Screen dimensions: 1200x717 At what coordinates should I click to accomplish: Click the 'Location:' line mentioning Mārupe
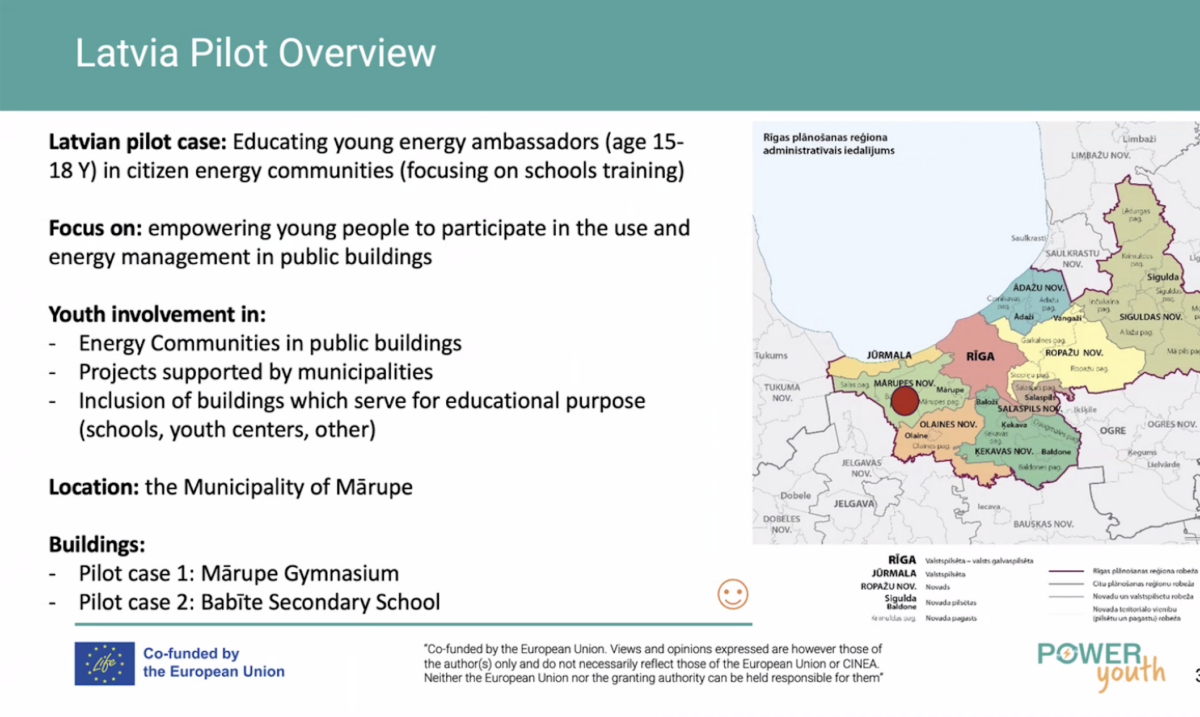coord(231,487)
